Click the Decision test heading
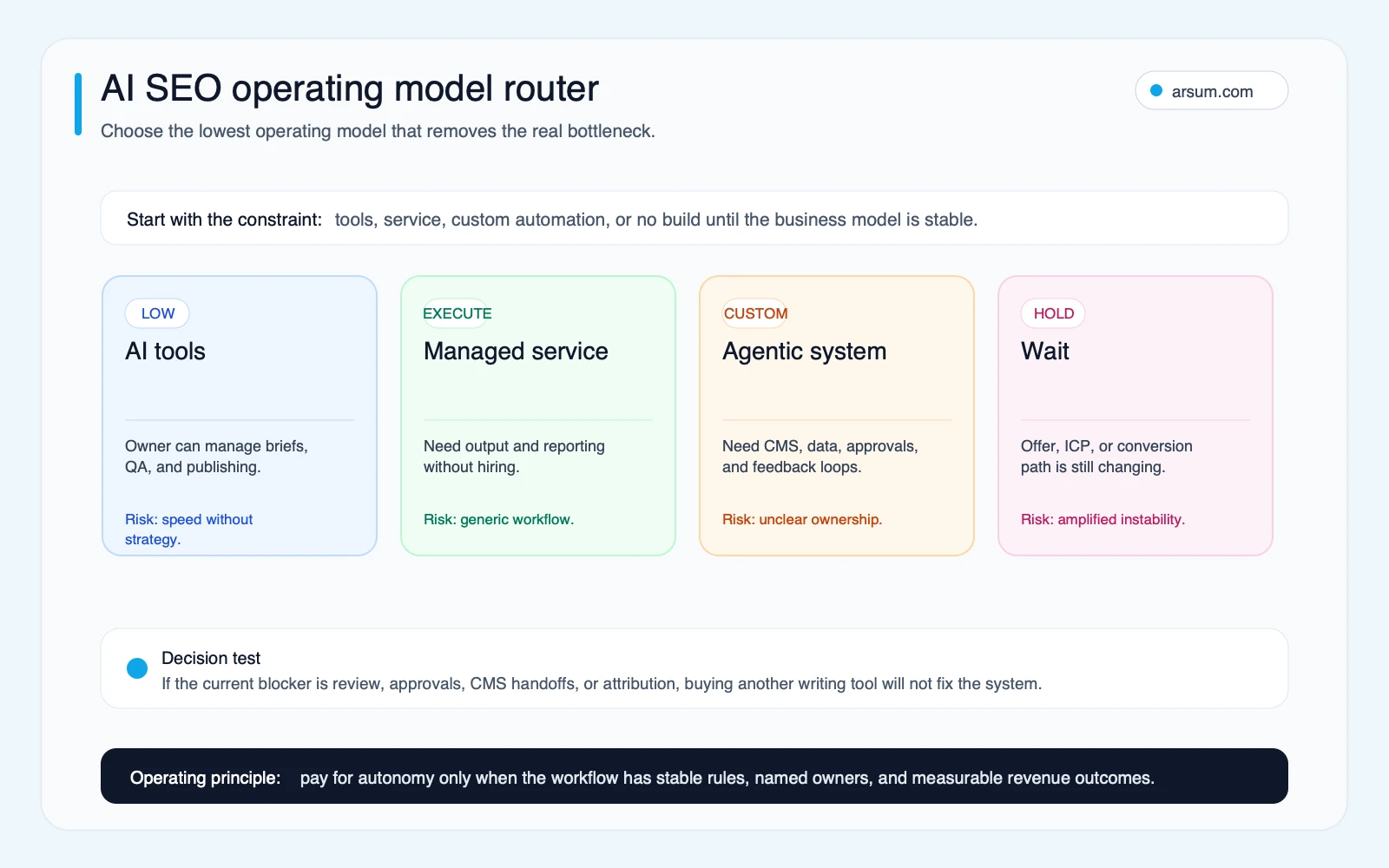Viewport: 1389px width, 868px height. point(211,658)
